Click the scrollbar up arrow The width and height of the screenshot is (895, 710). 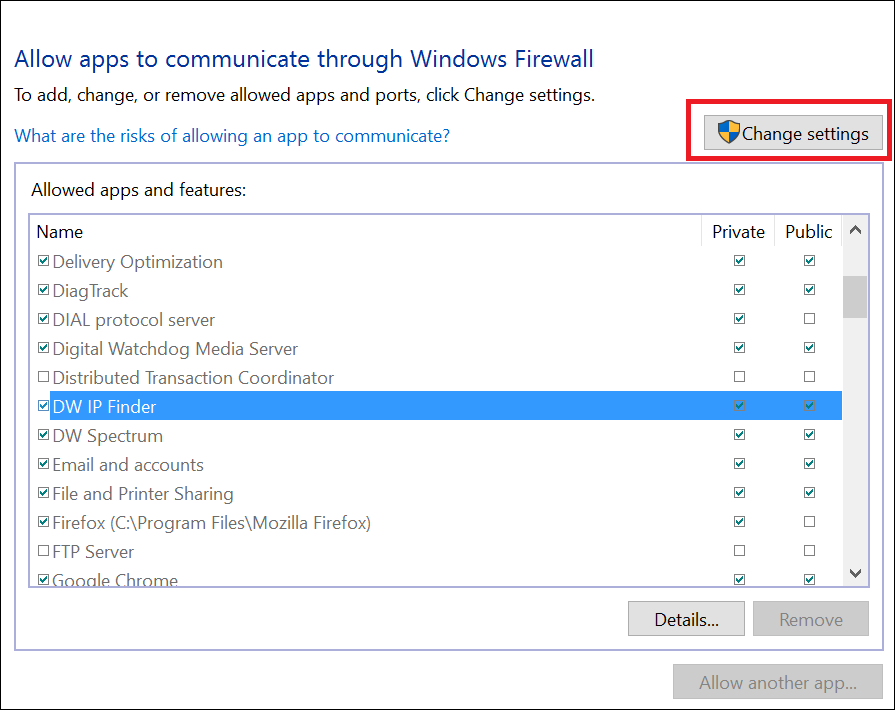coord(855,230)
